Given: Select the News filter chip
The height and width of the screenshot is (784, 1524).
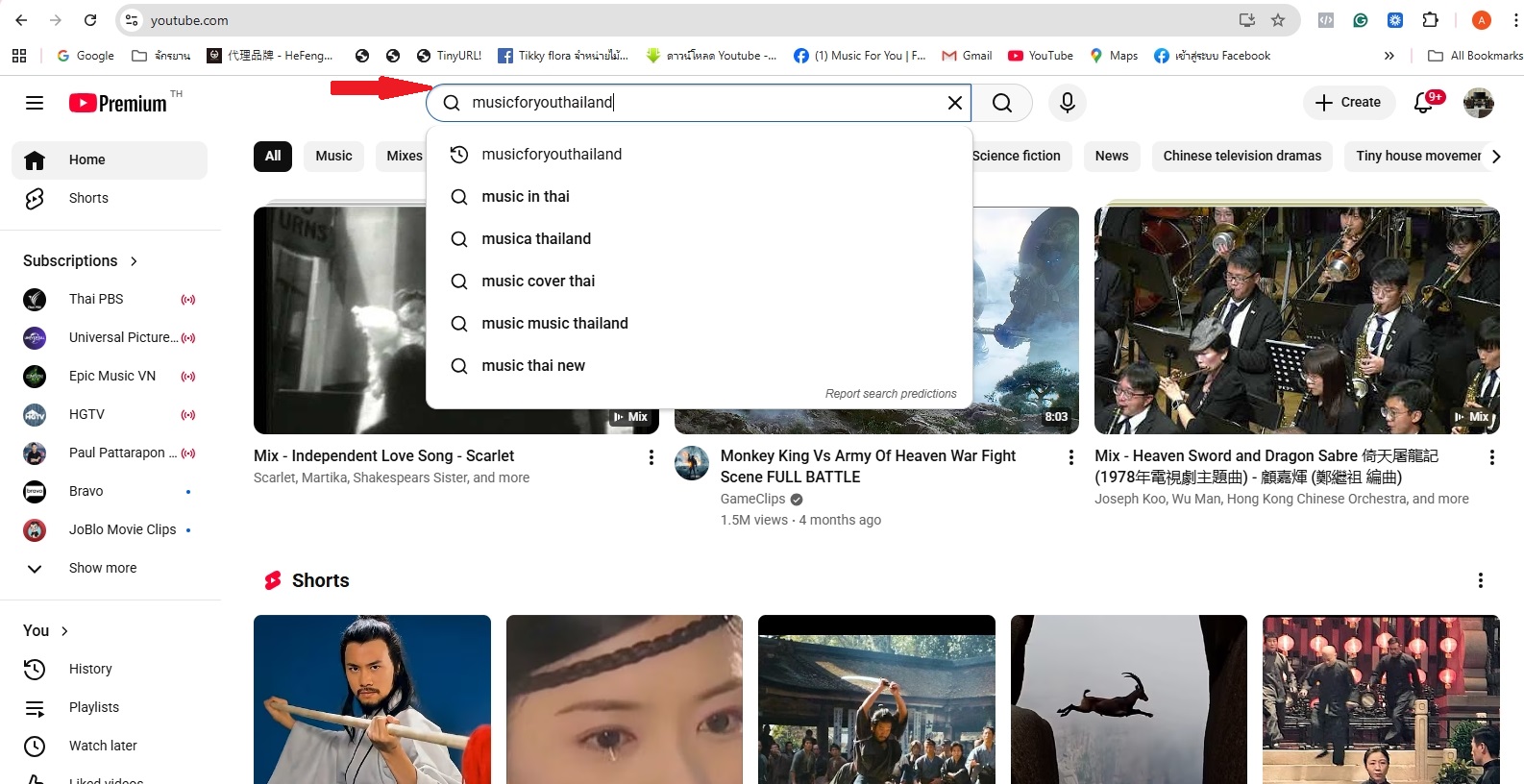Looking at the screenshot, I should pos(1111,156).
